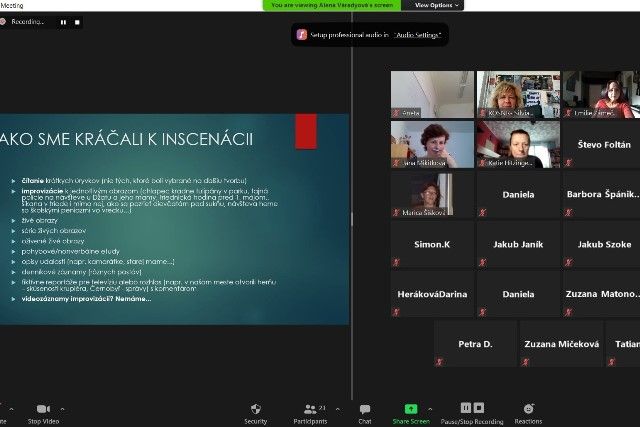Expand the View Options dropdown

pos(438,5)
